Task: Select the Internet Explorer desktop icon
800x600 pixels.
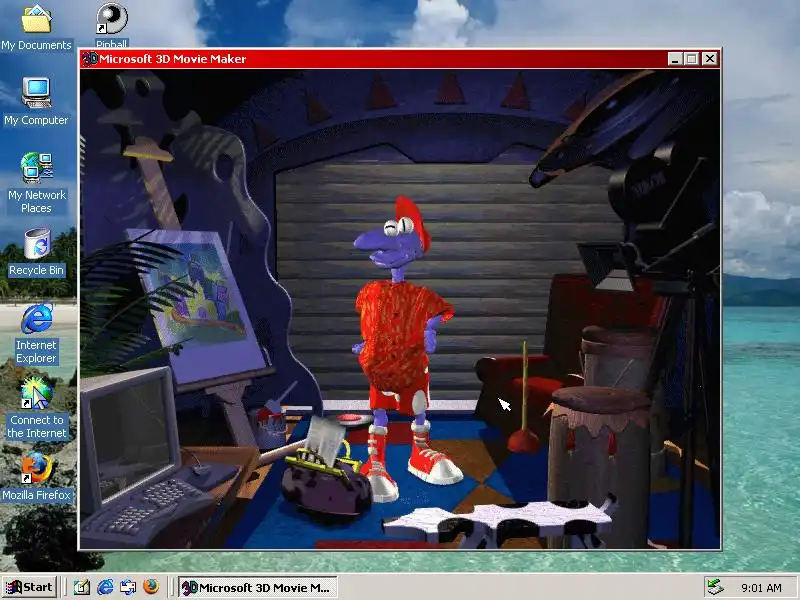Action: (36, 334)
